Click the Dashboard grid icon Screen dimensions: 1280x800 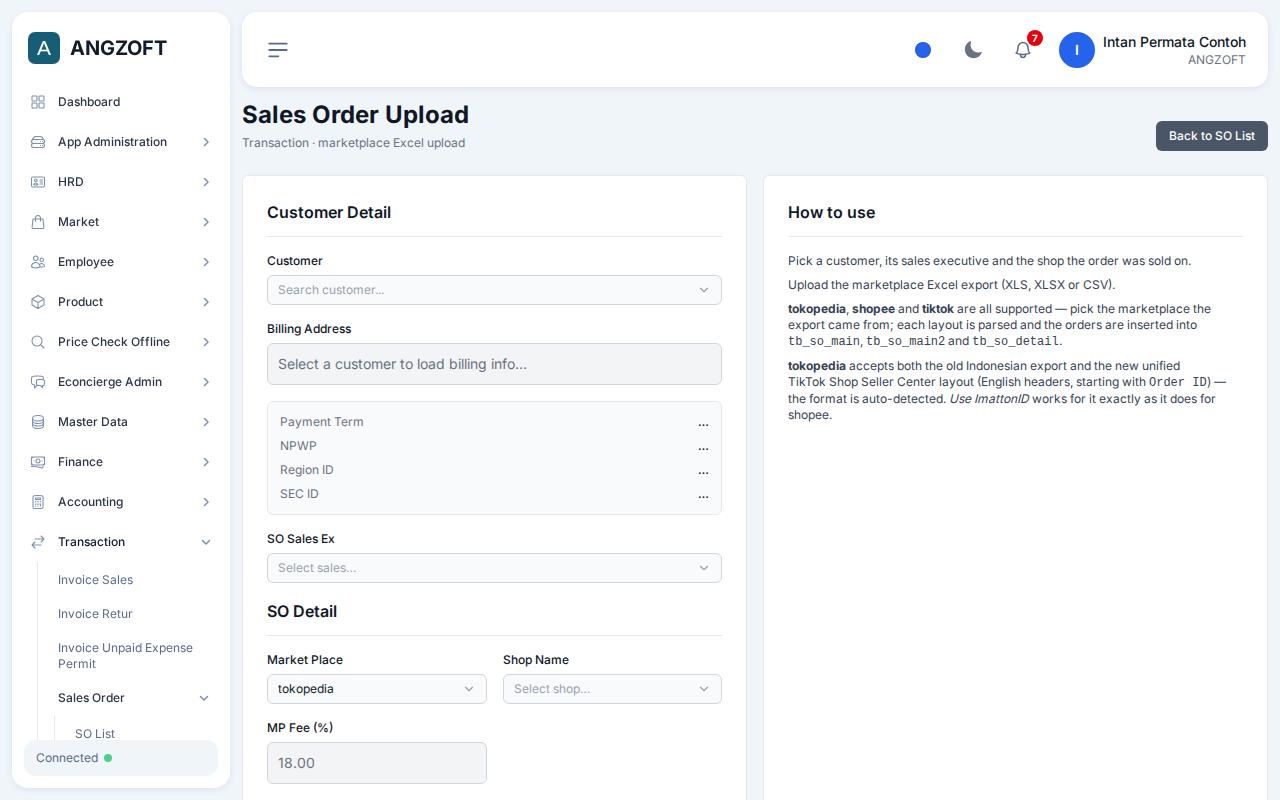[38, 102]
